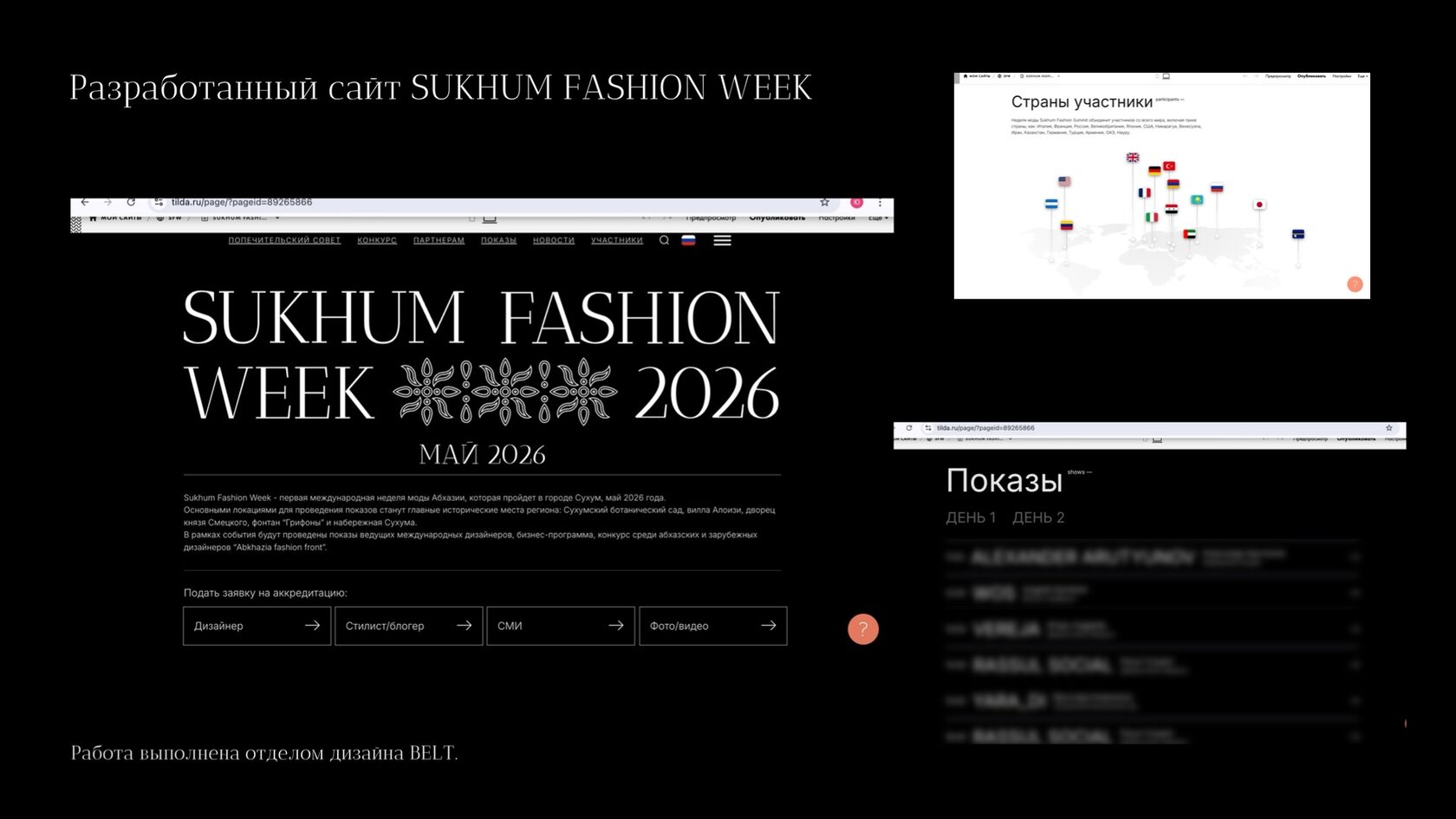This screenshot has height=819, width=1456.
Task: Click the Kazakhstan flag marker on the map
Action: pos(1197,200)
